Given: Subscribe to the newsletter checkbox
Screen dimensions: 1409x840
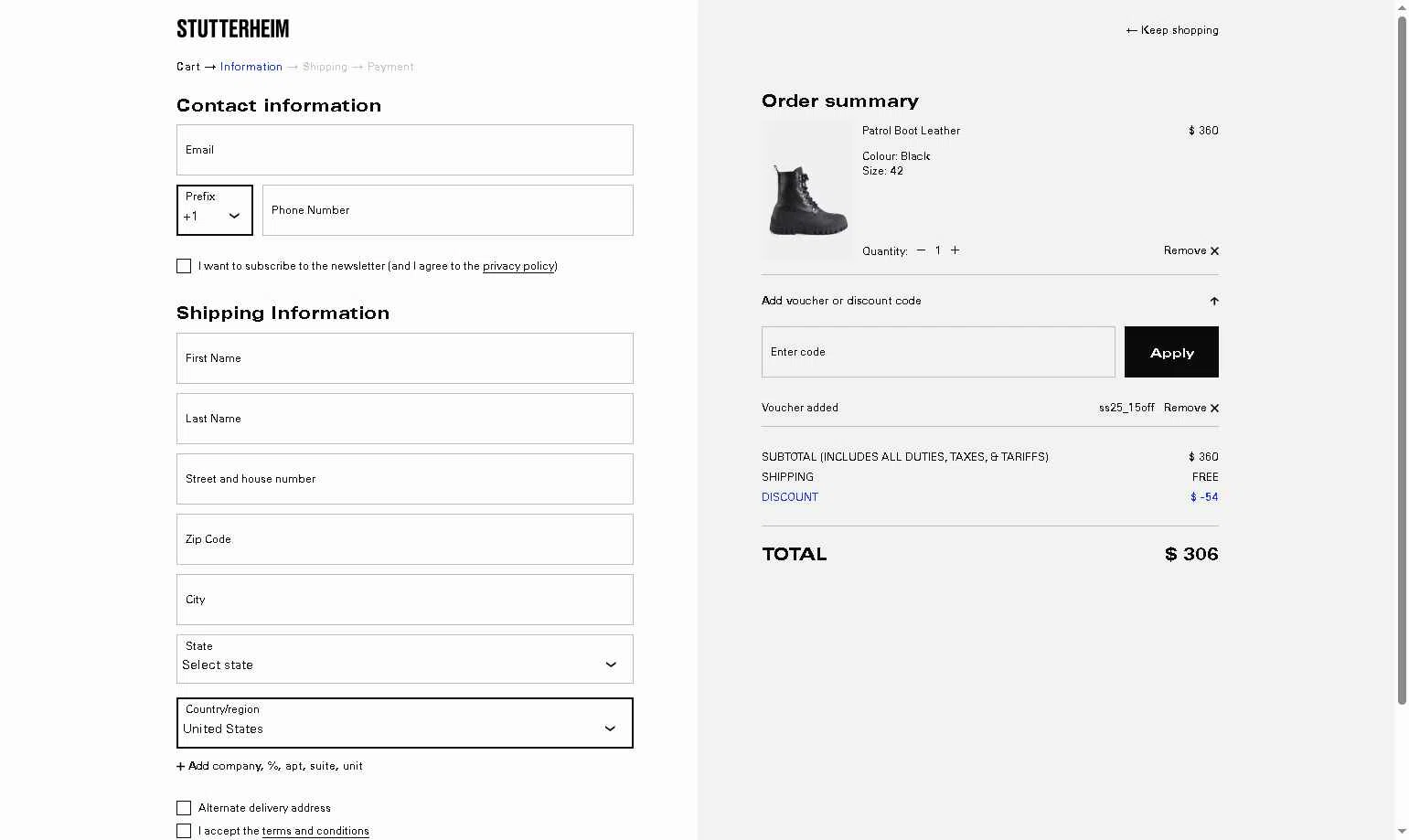Looking at the screenshot, I should click(184, 266).
